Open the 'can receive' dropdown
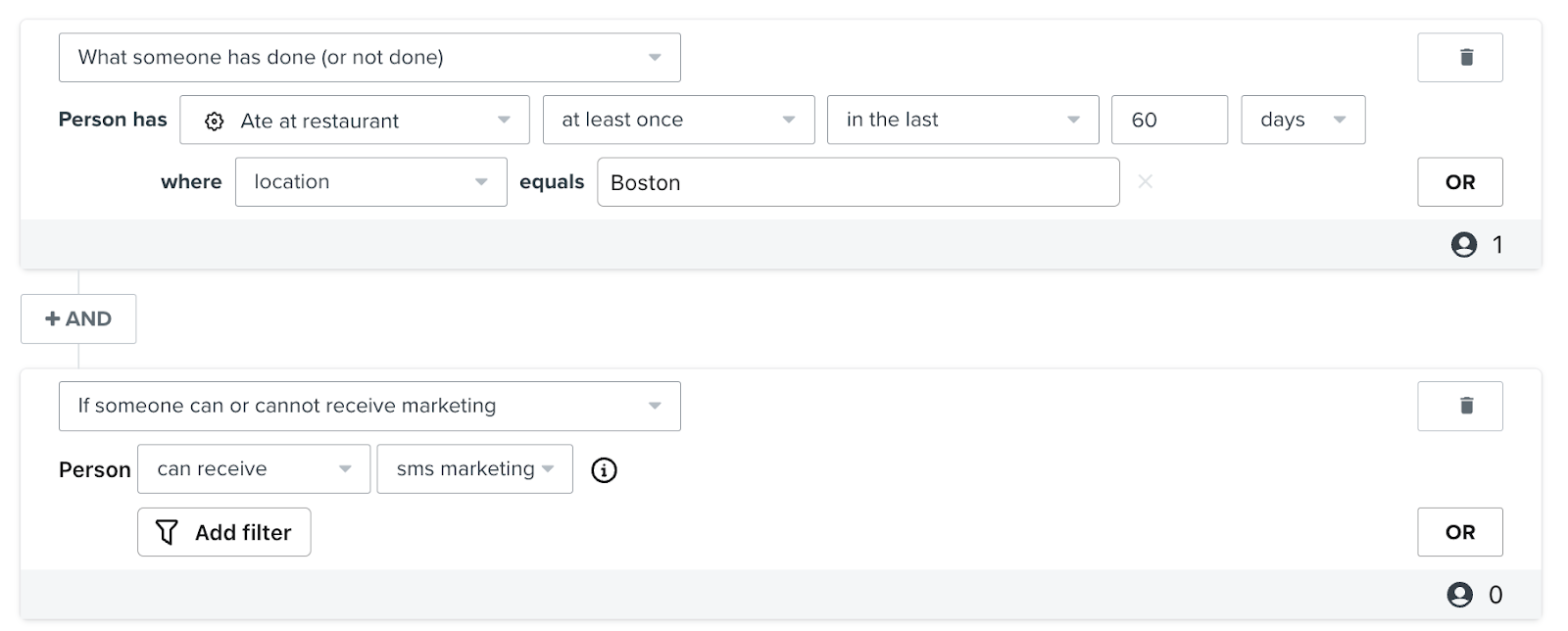Screen dimensions: 1568x631 point(254,469)
